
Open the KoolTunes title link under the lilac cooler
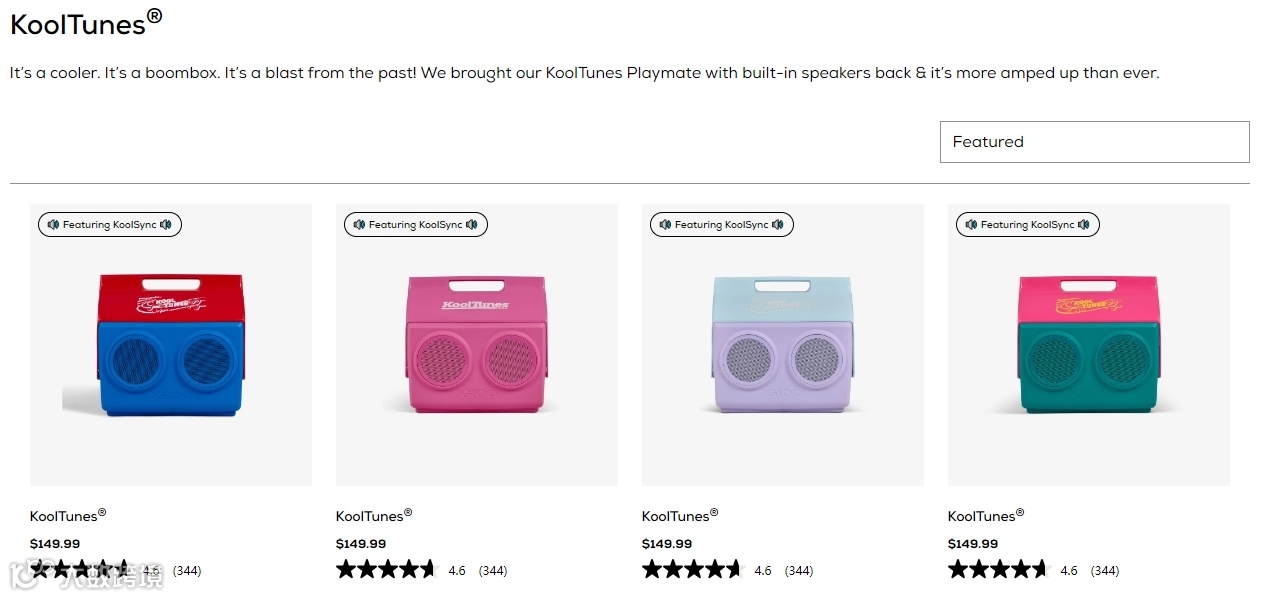click(675, 517)
